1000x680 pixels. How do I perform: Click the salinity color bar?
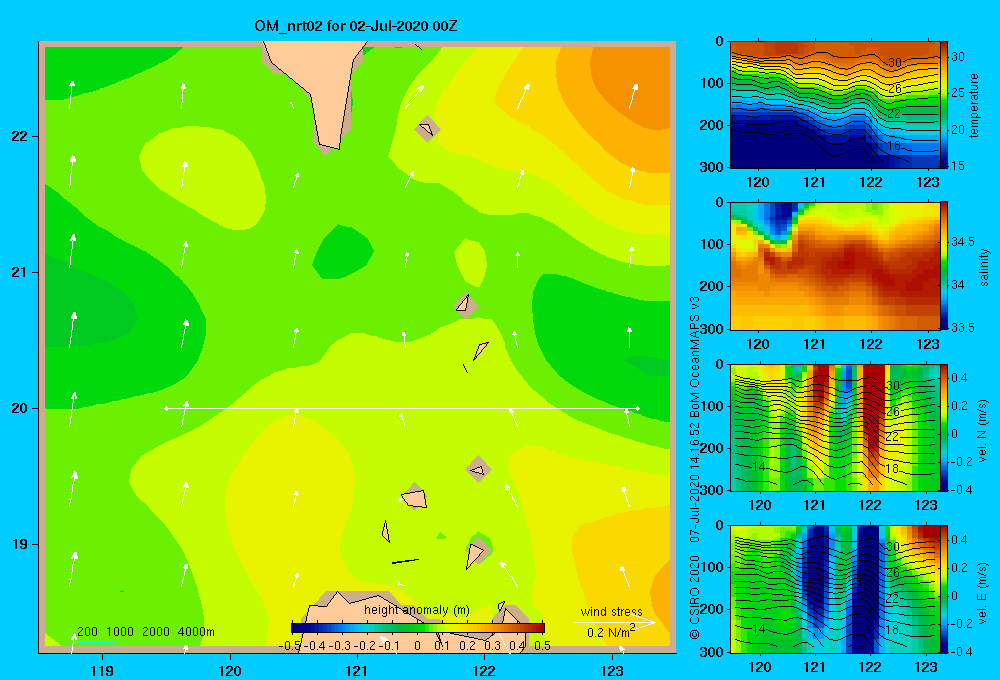(944, 266)
